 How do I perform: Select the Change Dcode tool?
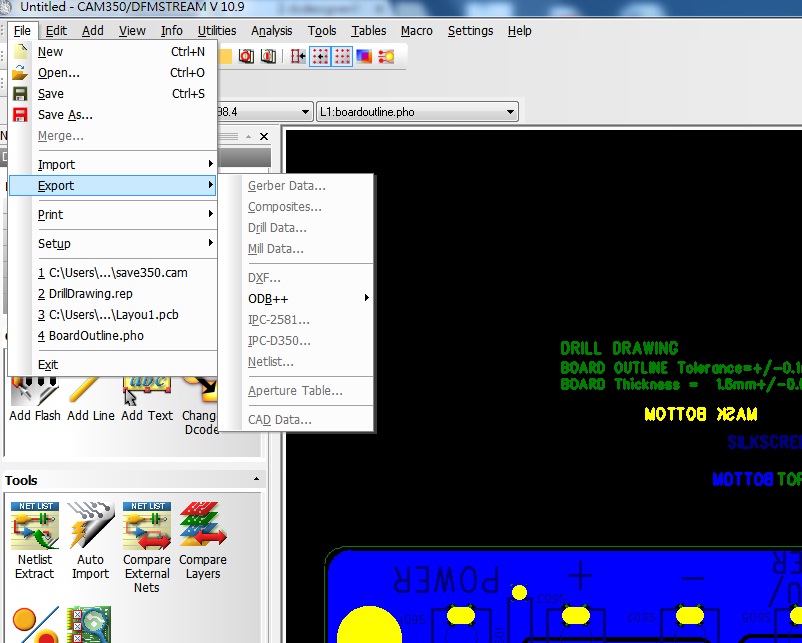pyautogui.click(x=200, y=407)
